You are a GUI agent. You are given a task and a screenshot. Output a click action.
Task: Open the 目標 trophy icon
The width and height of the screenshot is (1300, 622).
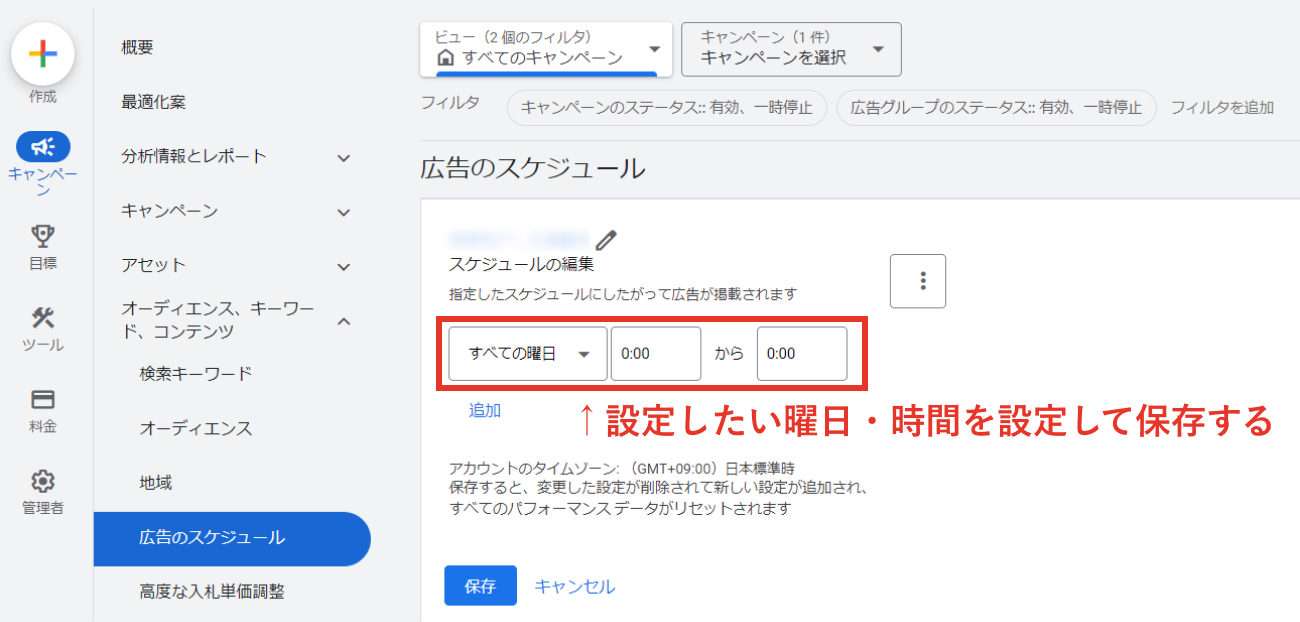coord(42,236)
